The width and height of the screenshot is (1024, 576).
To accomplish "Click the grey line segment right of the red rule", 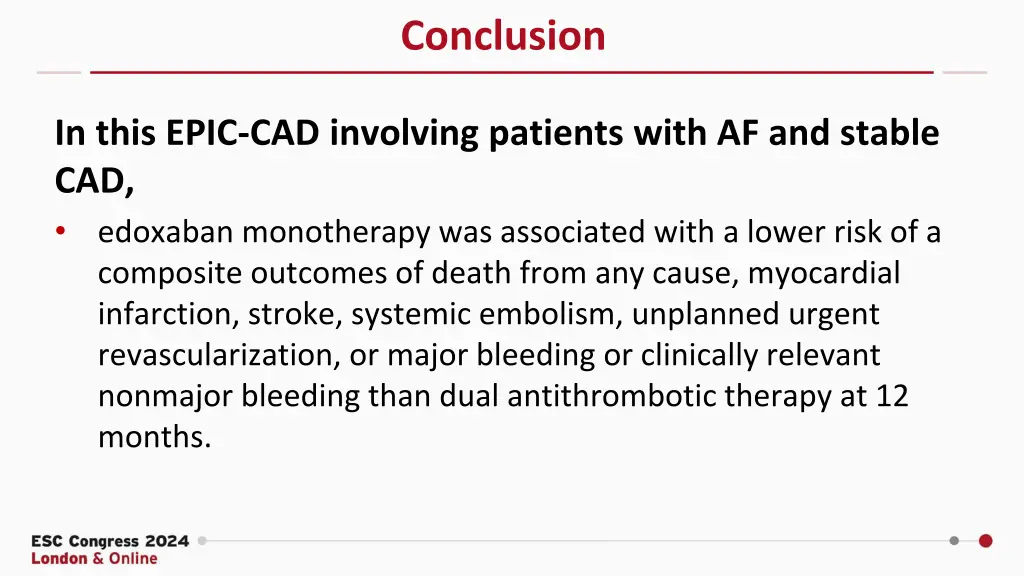I will [965, 72].
